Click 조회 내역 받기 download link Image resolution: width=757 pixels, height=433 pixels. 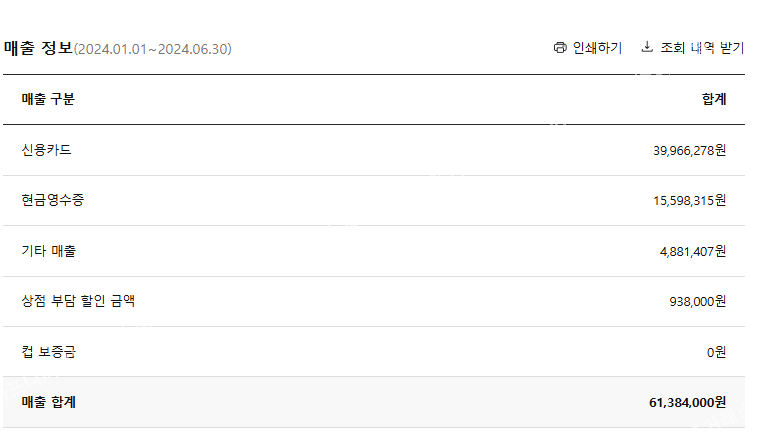(702, 48)
